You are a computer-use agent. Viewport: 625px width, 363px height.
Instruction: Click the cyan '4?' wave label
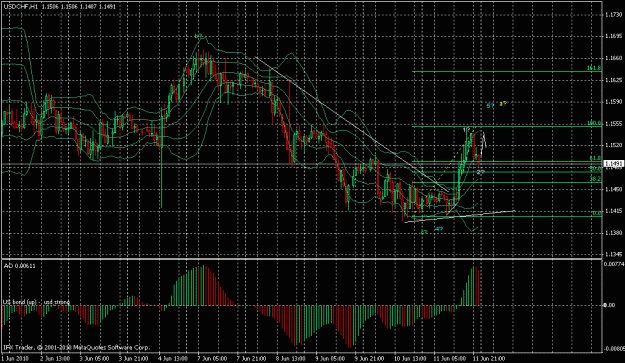click(x=438, y=229)
